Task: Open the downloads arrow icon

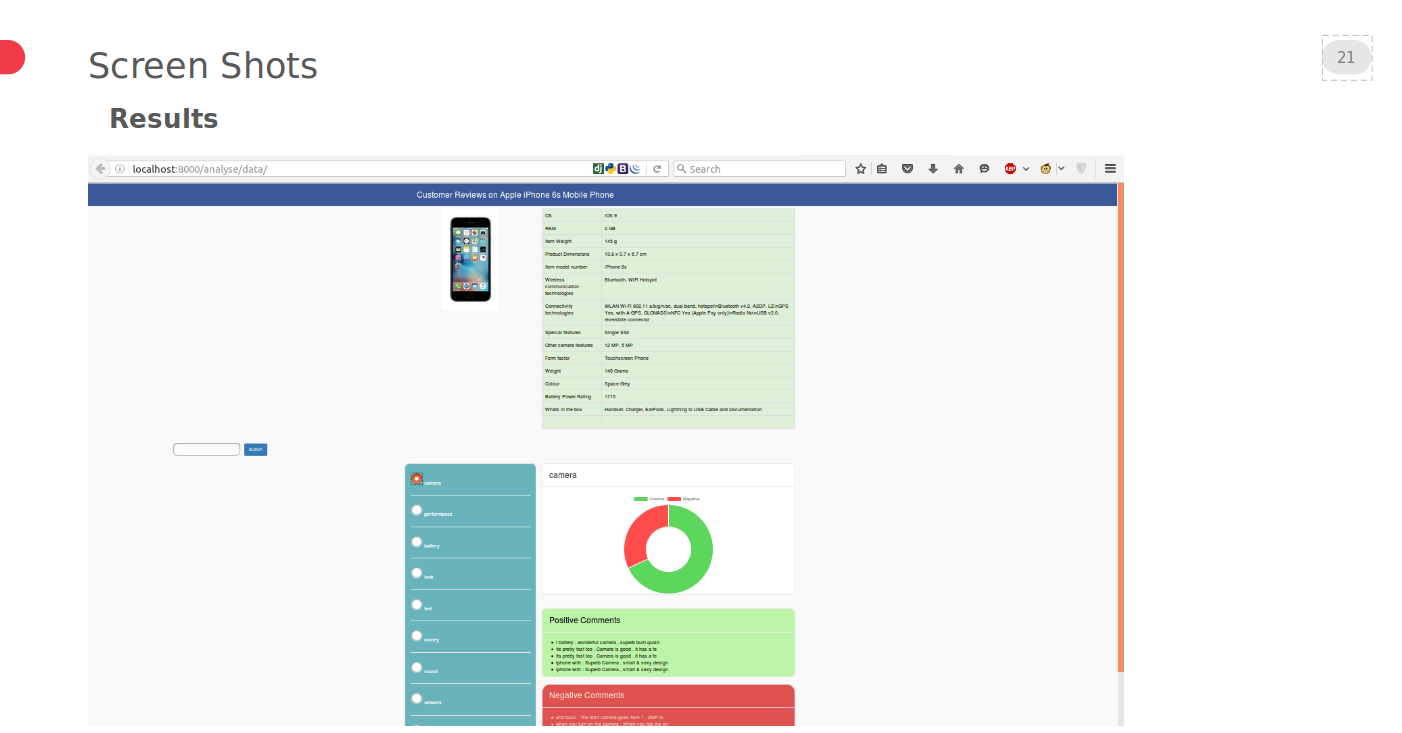Action: pyautogui.click(x=933, y=169)
